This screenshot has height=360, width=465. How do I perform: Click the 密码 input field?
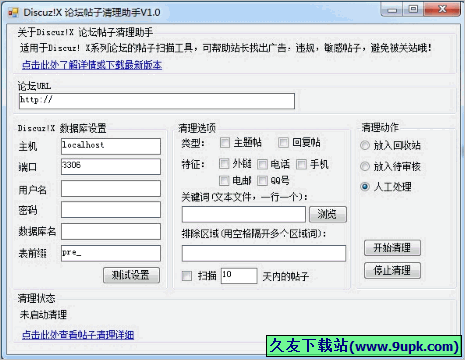click(111, 210)
